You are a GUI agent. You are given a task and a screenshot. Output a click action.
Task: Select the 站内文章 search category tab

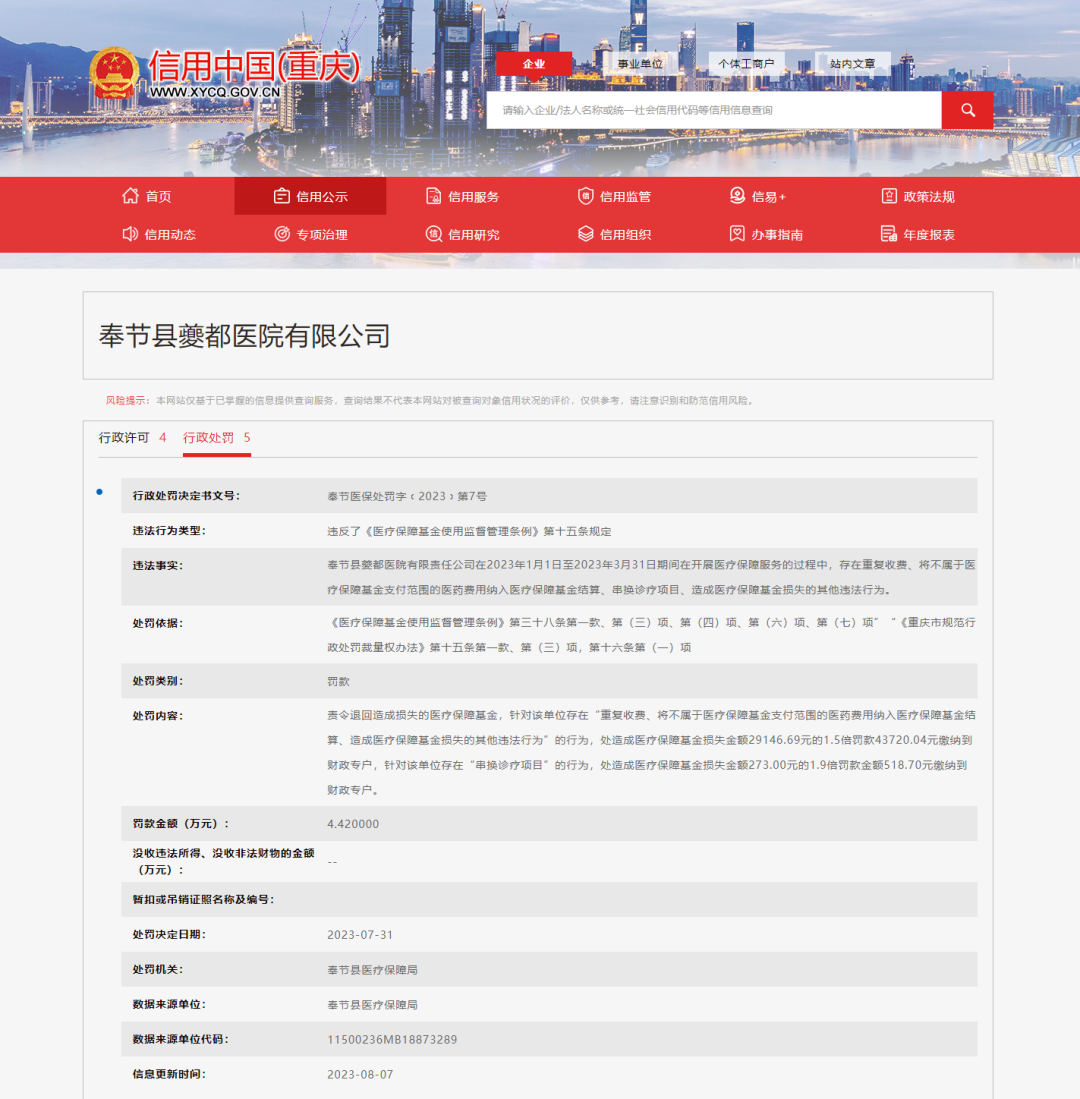(x=853, y=64)
